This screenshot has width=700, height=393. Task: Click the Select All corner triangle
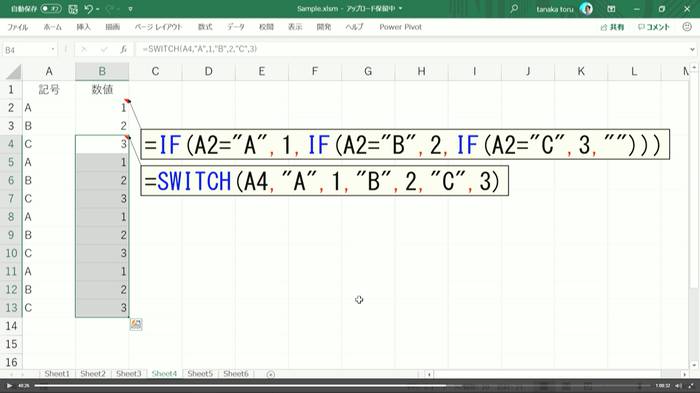14,72
